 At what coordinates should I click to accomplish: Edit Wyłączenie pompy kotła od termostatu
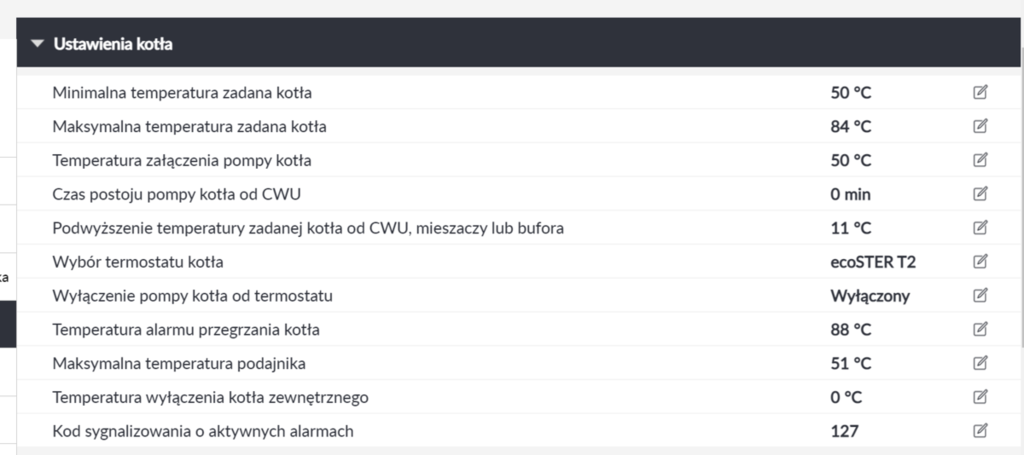980,296
